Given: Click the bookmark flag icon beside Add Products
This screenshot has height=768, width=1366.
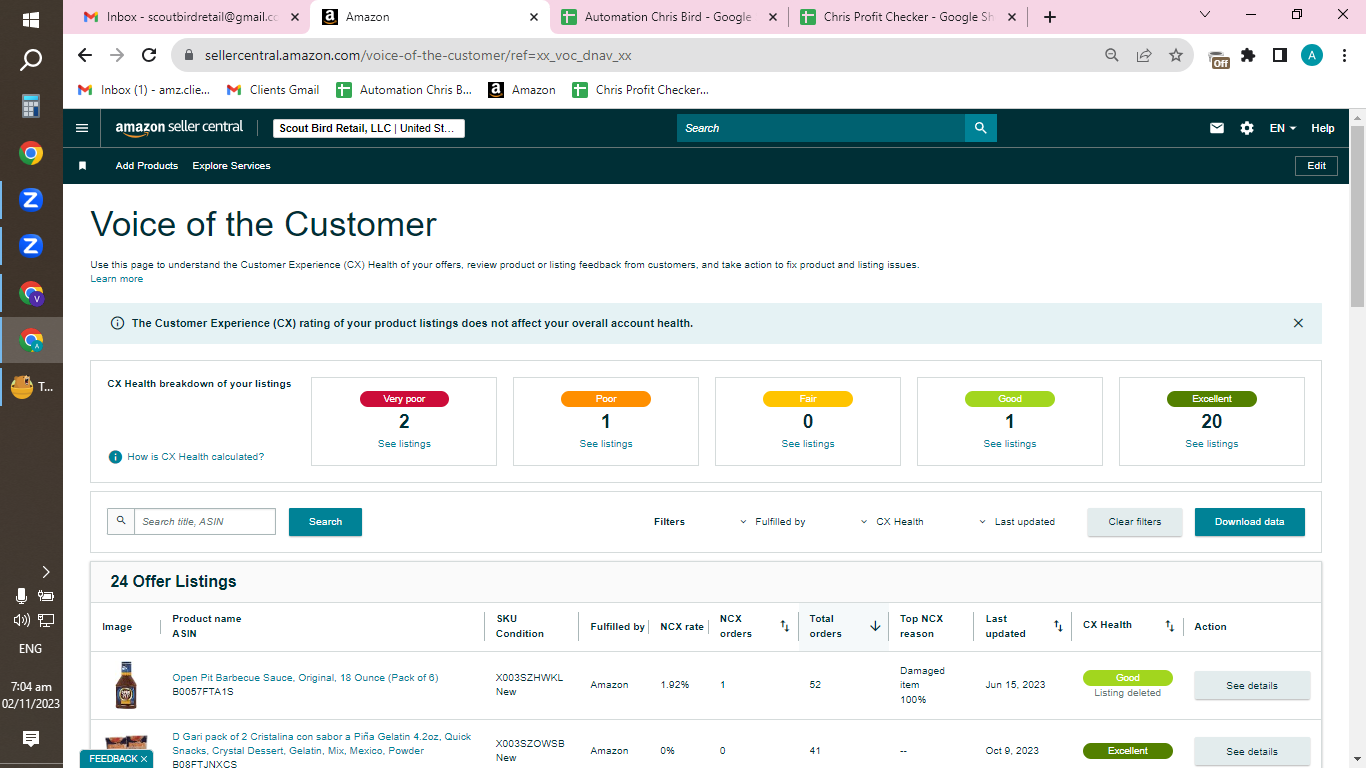Looking at the screenshot, I should [x=83, y=166].
